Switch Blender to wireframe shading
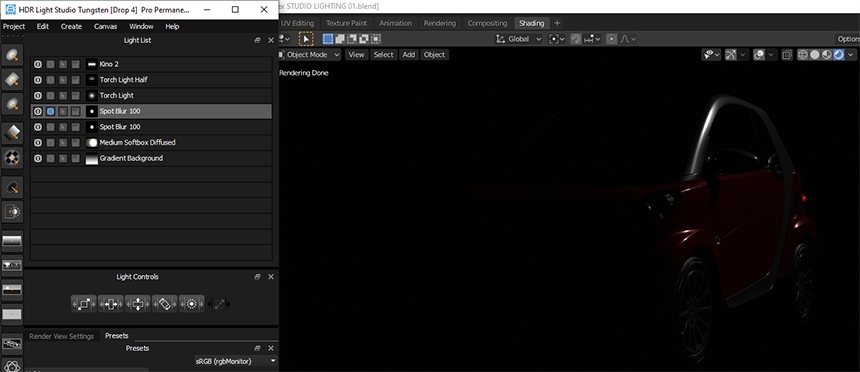 tap(802, 54)
